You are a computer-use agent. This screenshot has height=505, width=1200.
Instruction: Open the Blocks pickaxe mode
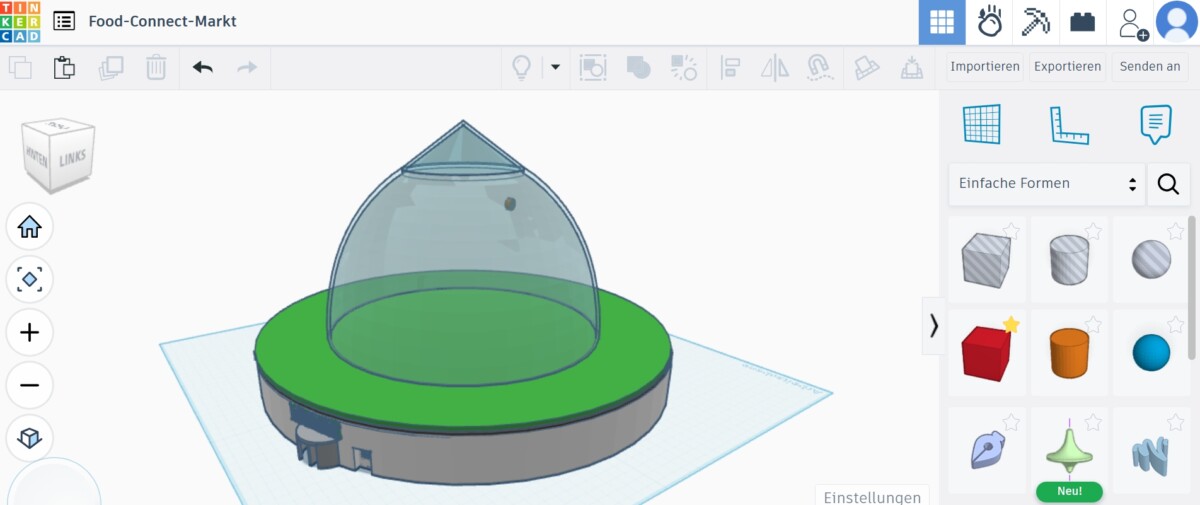1036,22
